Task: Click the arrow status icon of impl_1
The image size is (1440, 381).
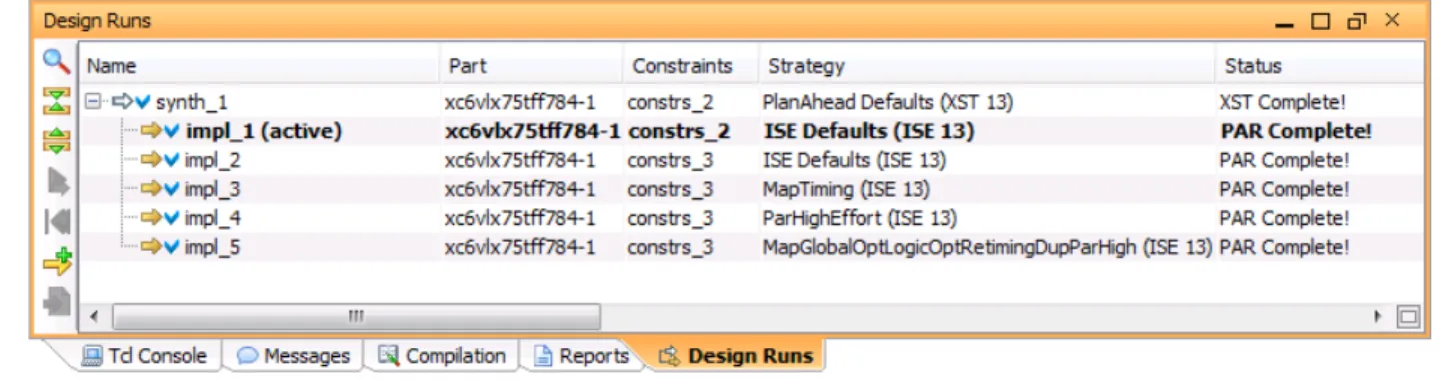Action: (151, 131)
